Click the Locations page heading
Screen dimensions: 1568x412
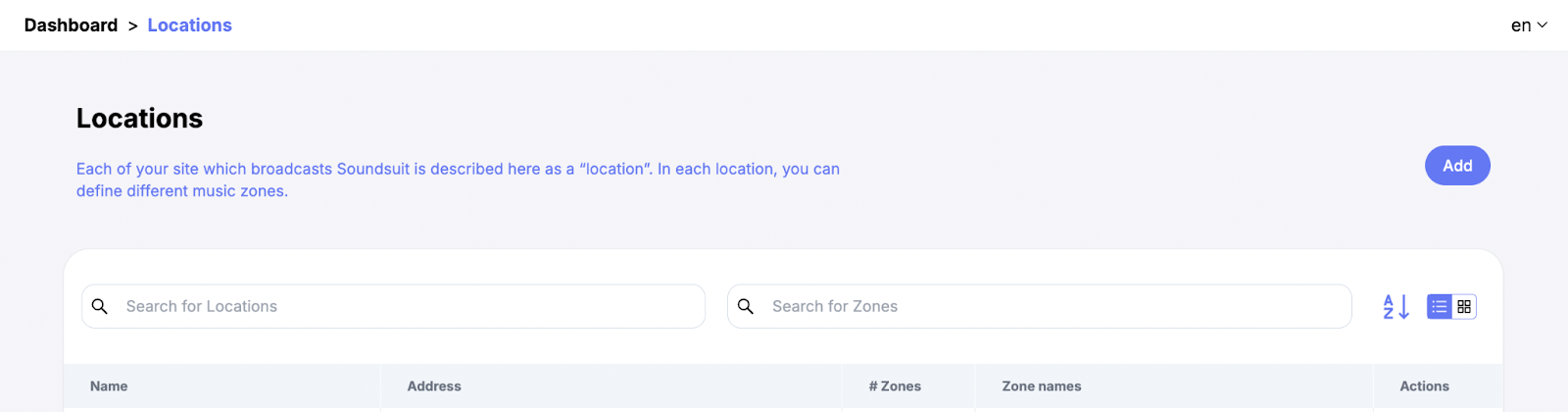click(140, 119)
